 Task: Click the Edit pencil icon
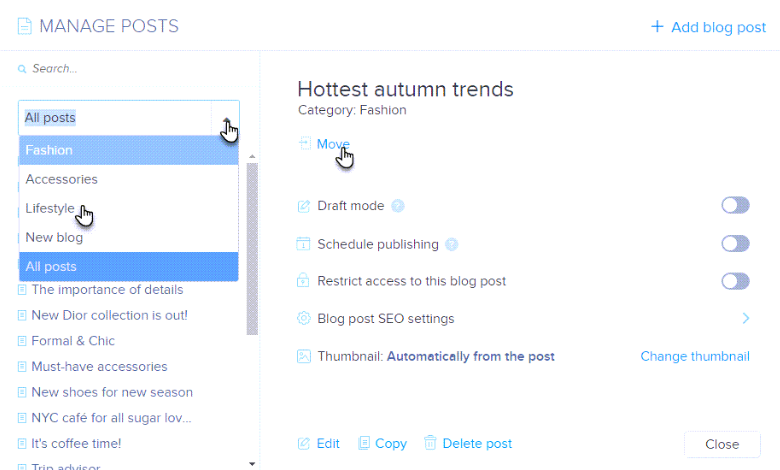(304, 443)
